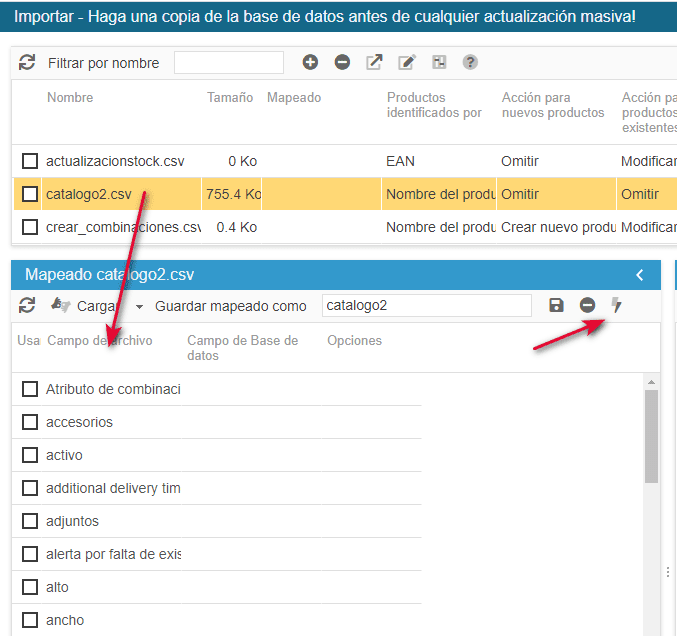The height and width of the screenshot is (636, 677).
Task: Collapse the Mapeado catalogo2.csv panel
Action: pos(640,275)
